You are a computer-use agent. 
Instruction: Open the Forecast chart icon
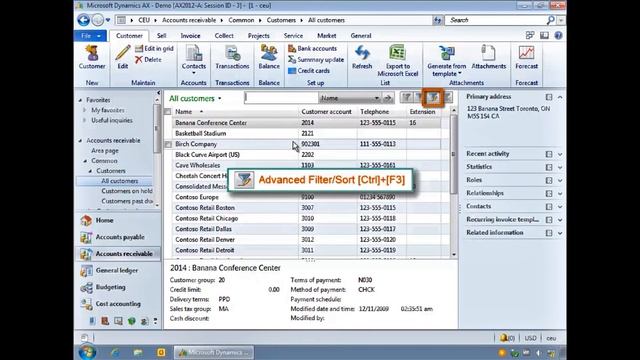(x=527, y=53)
